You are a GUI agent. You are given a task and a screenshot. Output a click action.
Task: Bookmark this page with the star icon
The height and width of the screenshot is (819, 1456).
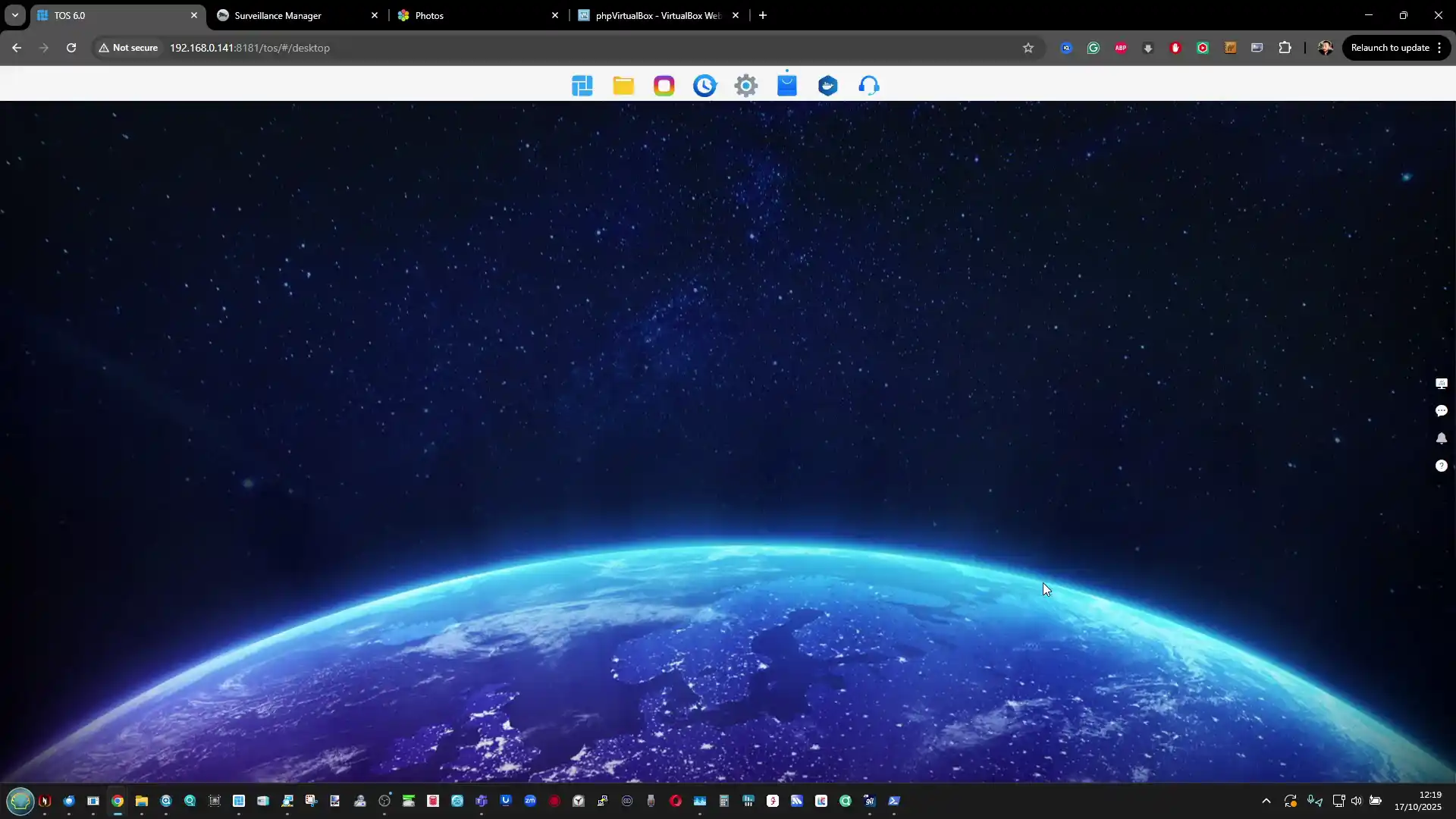click(x=1028, y=48)
